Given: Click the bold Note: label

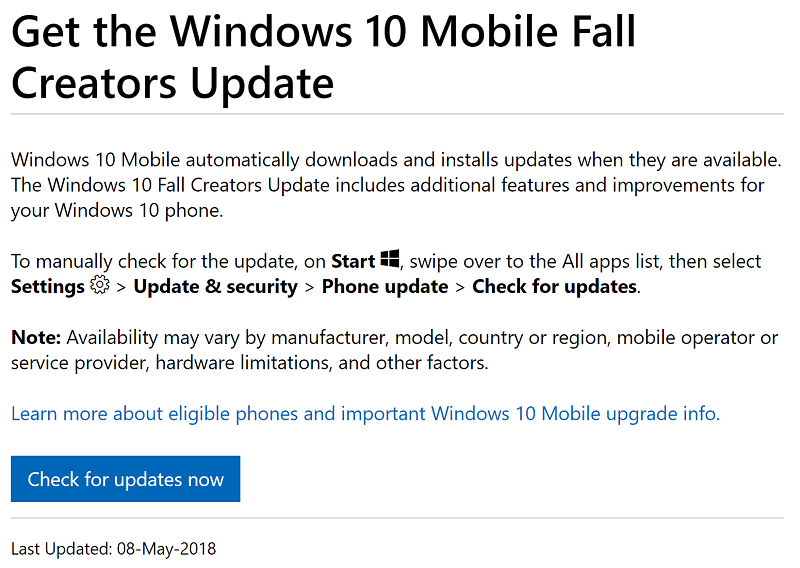Looking at the screenshot, I should pyautogui.click(x=36, y=337).
